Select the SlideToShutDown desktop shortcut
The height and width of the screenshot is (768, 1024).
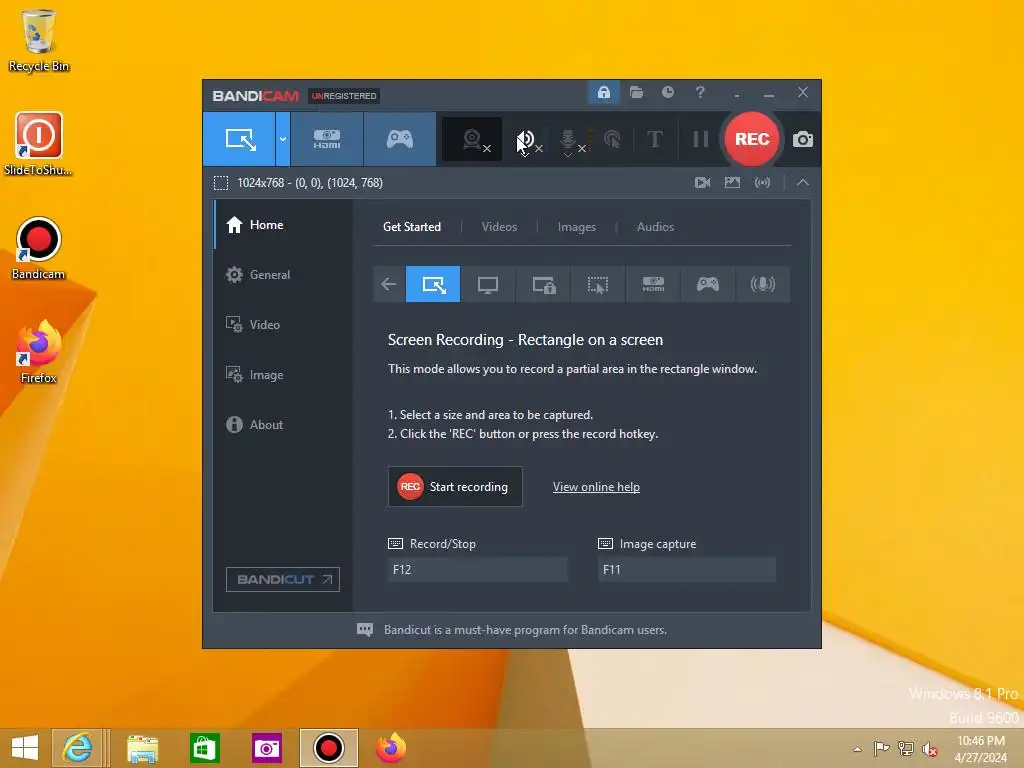tap(39, 144)
